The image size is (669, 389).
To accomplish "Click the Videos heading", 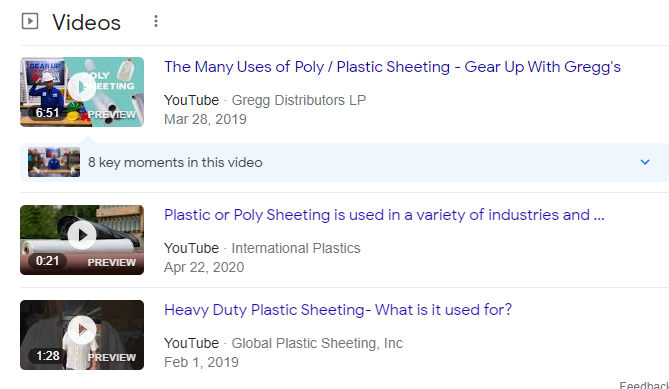I will pos(87,22).
